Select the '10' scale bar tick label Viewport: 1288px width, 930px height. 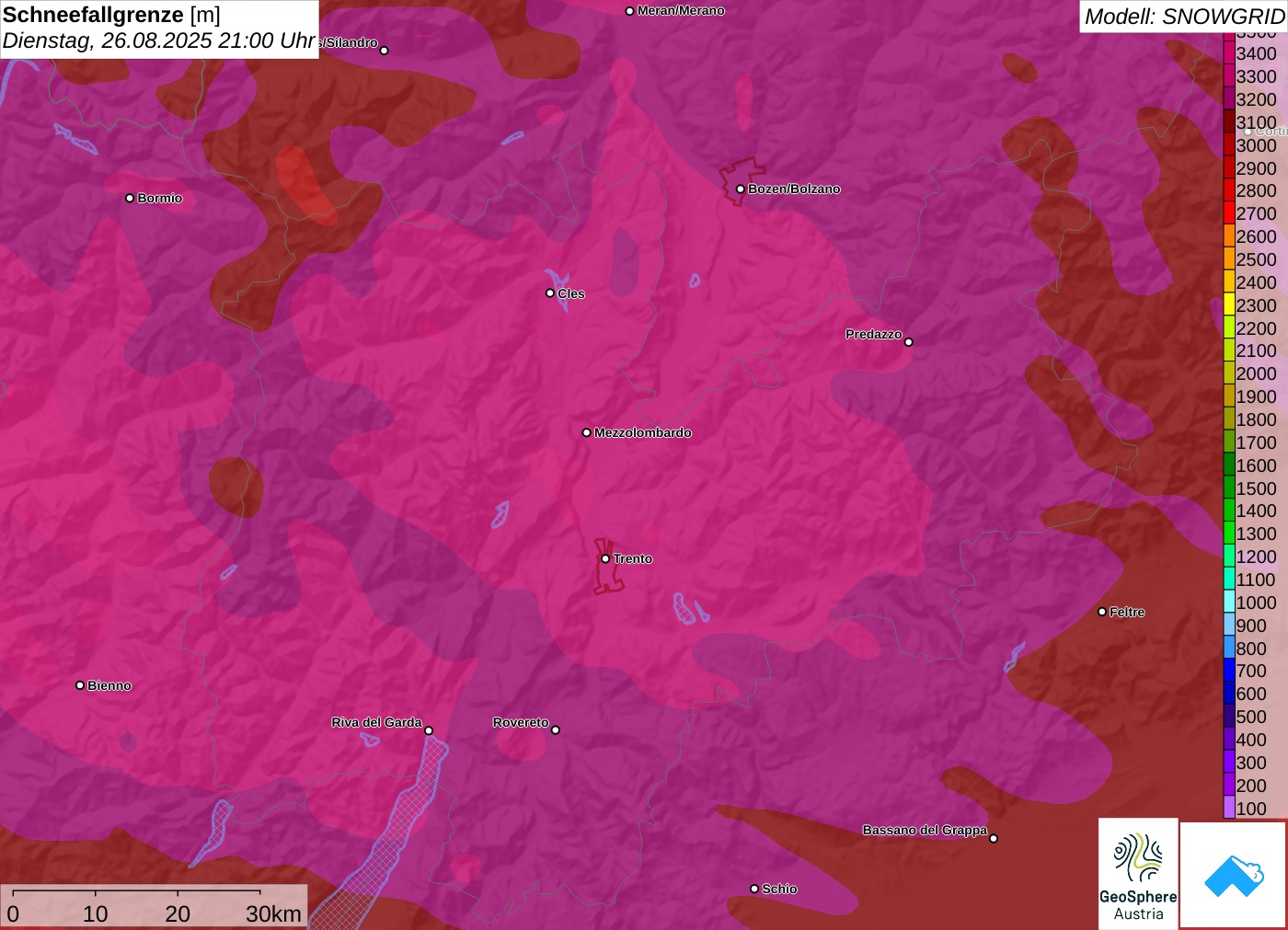click(x=96, y=913)
